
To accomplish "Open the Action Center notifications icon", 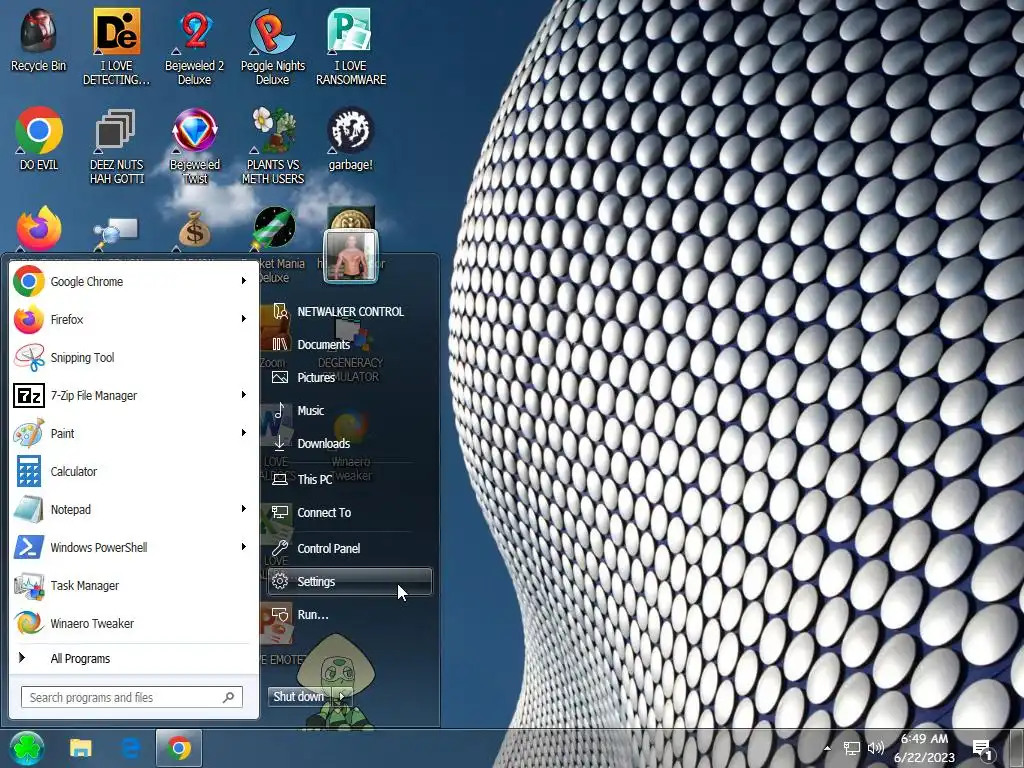I will 983,749.
